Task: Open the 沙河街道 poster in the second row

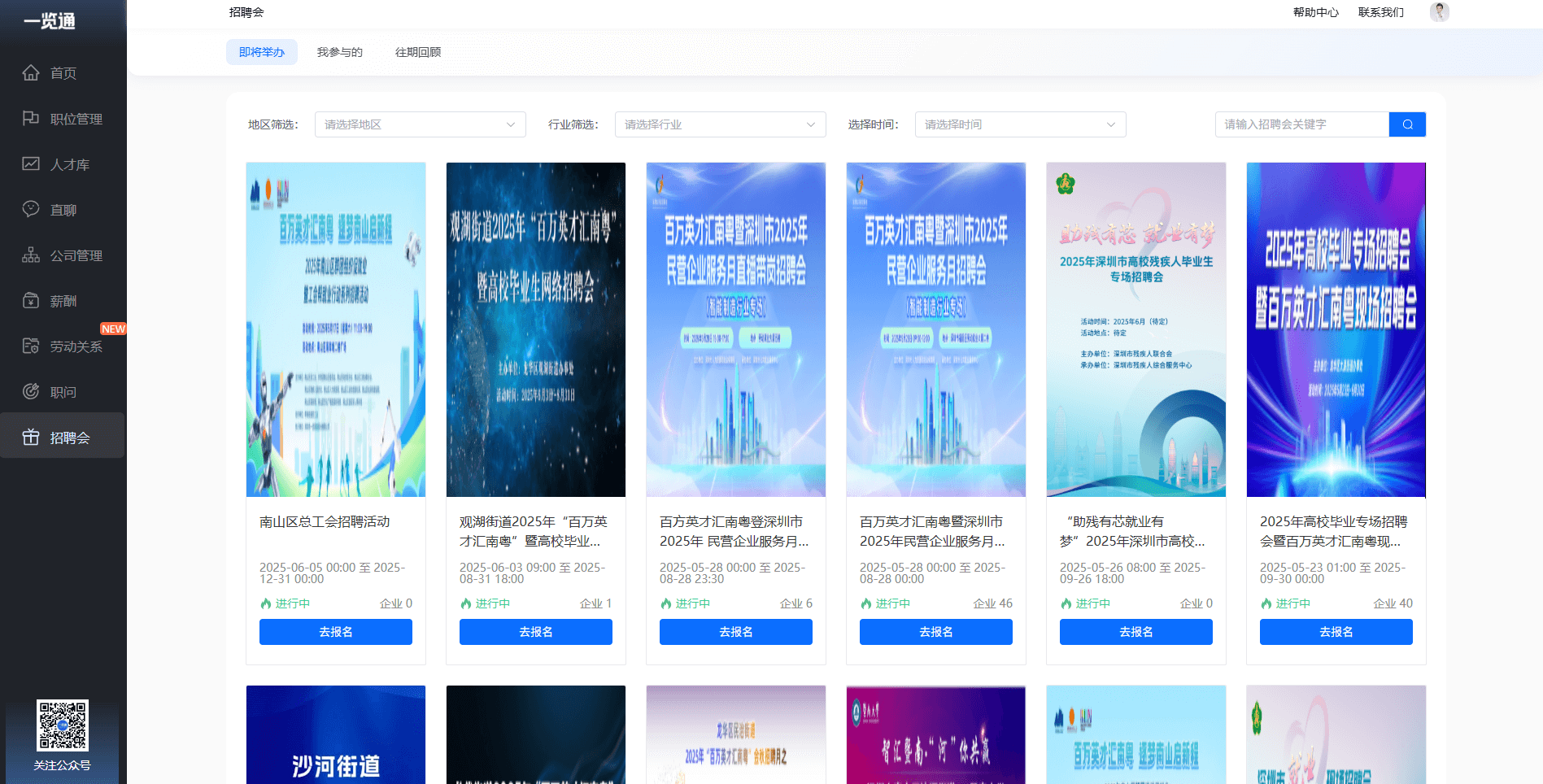Action: (336, 734)
